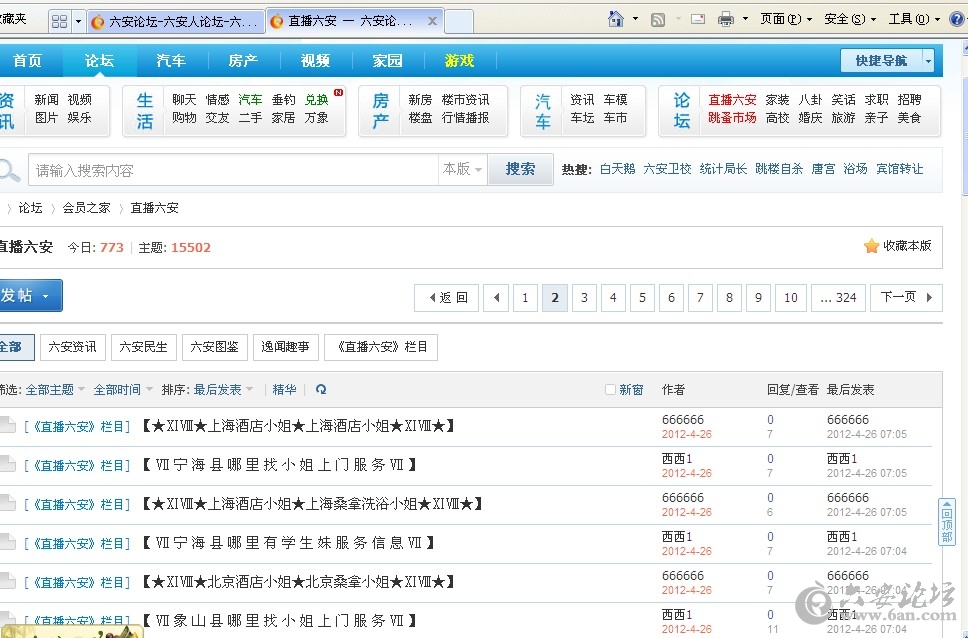
Task: Open the quick tabs grid icon
Action: 59,21
